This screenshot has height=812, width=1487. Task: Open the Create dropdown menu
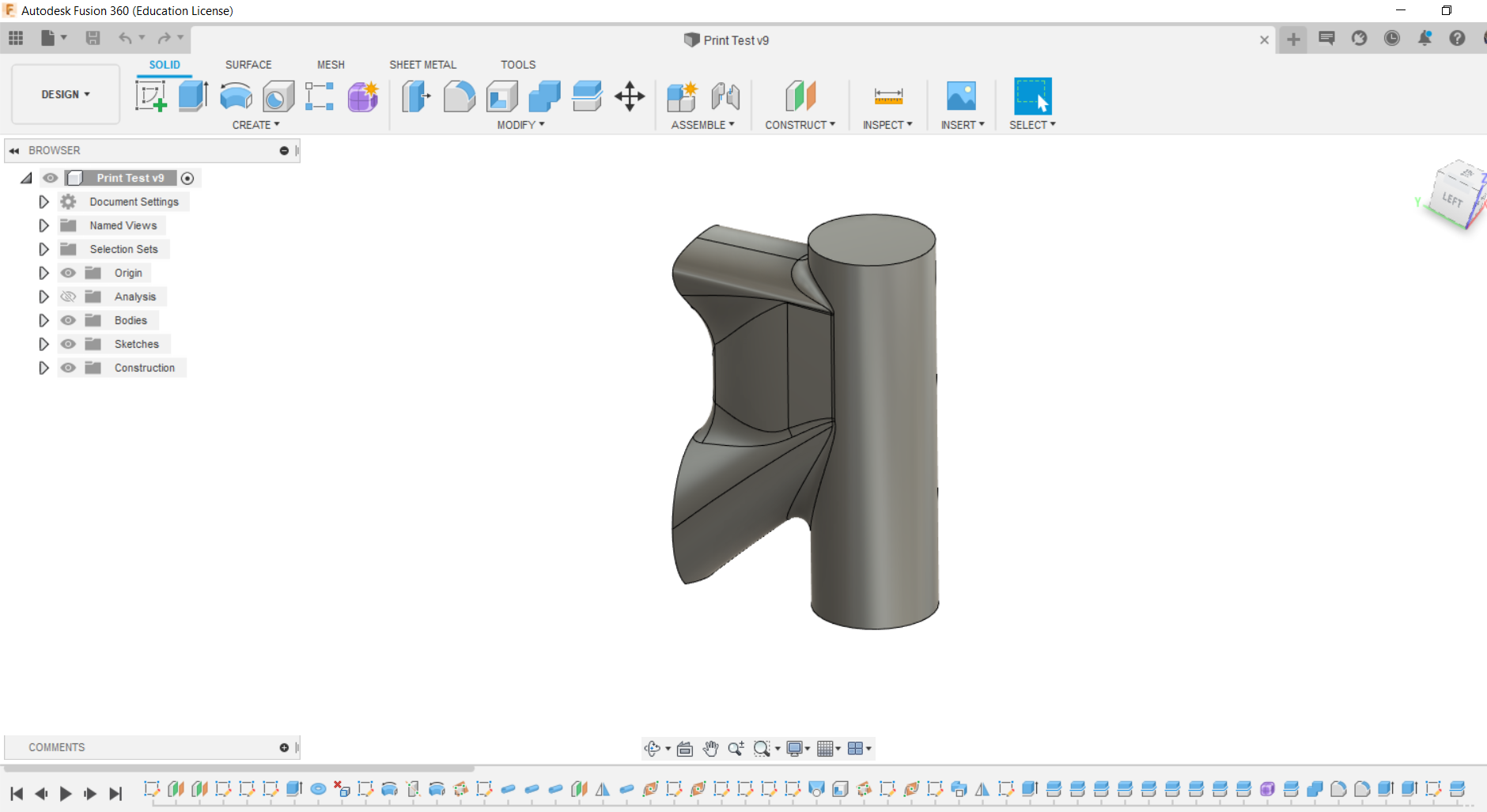(255, 125)
